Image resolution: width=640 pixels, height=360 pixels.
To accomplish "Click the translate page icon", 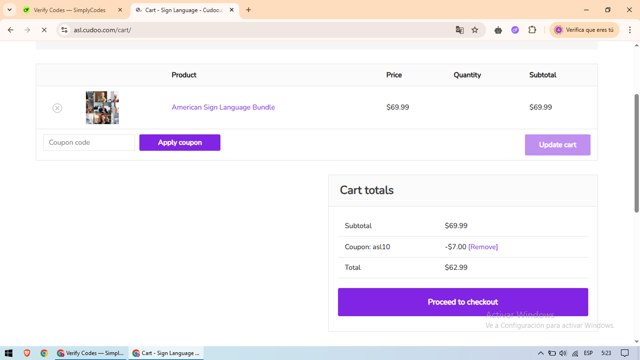I will click(x=460, y=30).
